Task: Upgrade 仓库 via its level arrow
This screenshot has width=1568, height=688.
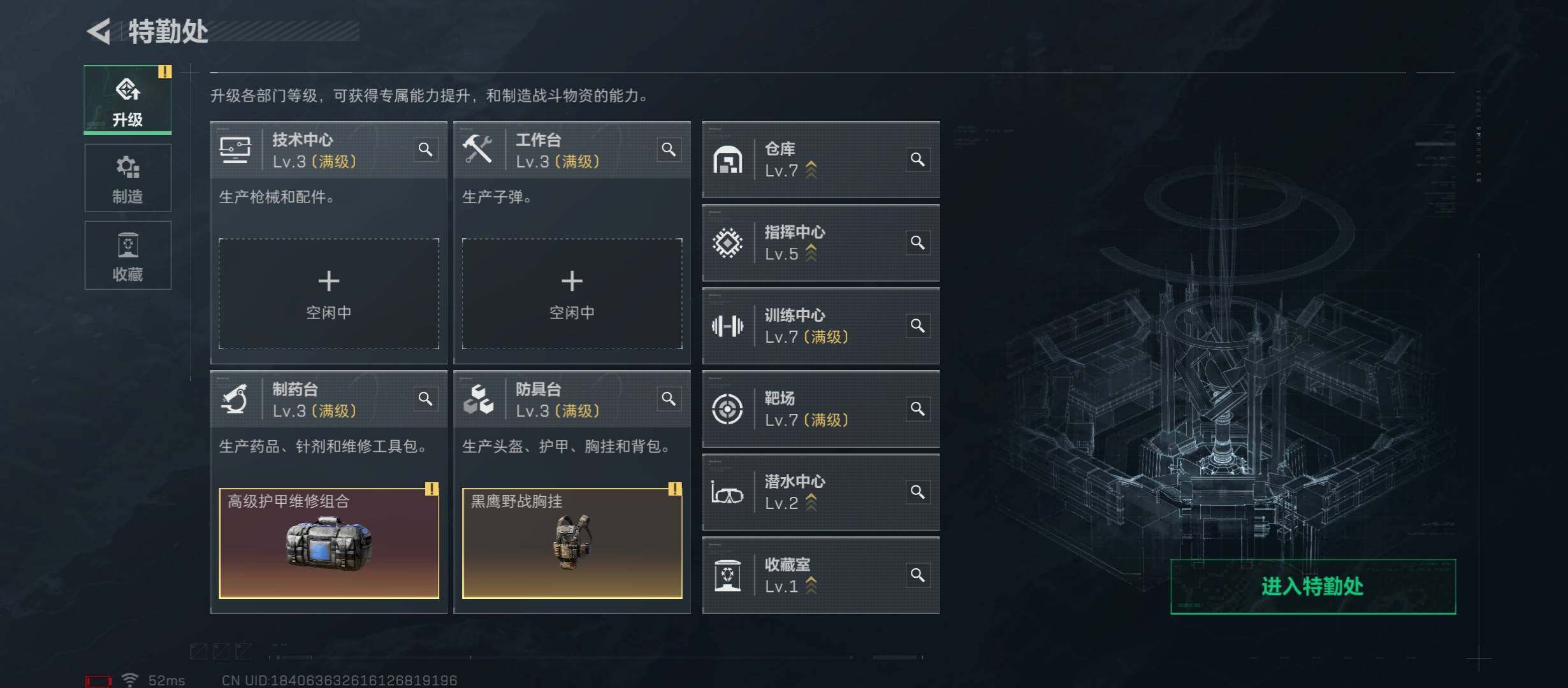Action: [x=811, y=170]
